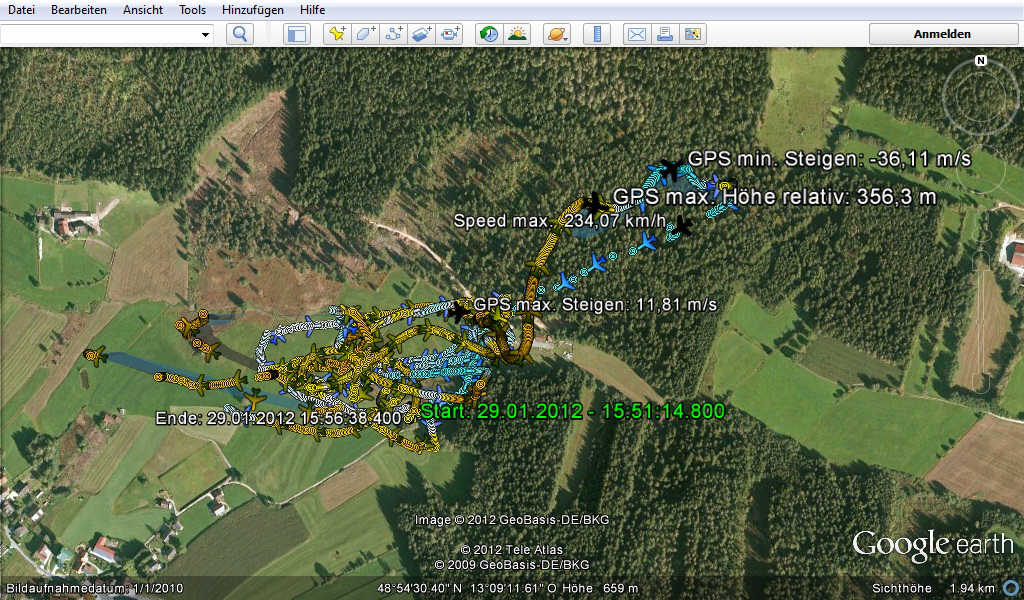
Task: Show historical imagery clock icon
Action: 489,34
